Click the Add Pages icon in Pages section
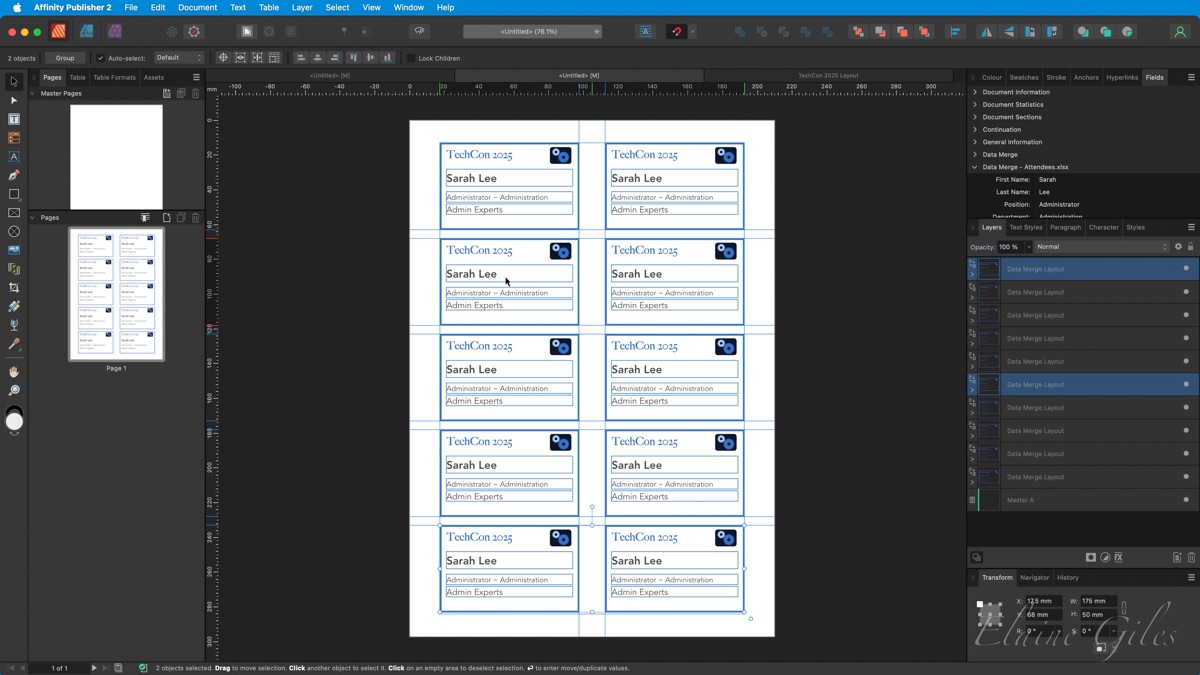 point(167,217)
